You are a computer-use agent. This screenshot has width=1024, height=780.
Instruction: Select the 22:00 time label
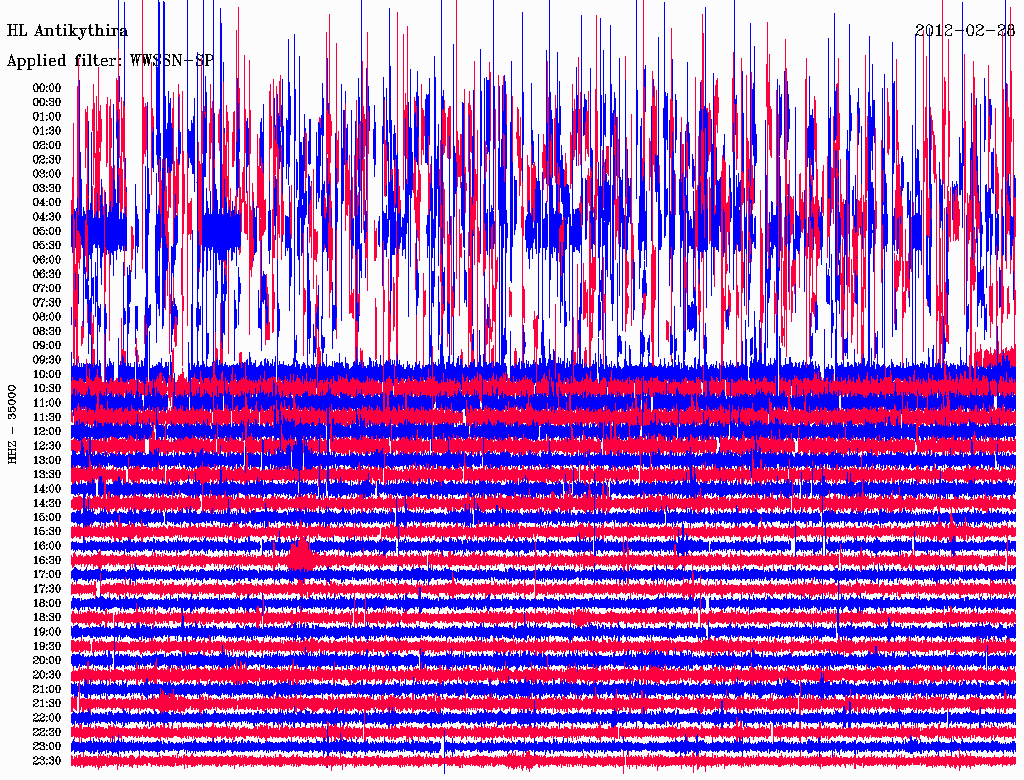[x=47, y=718]
